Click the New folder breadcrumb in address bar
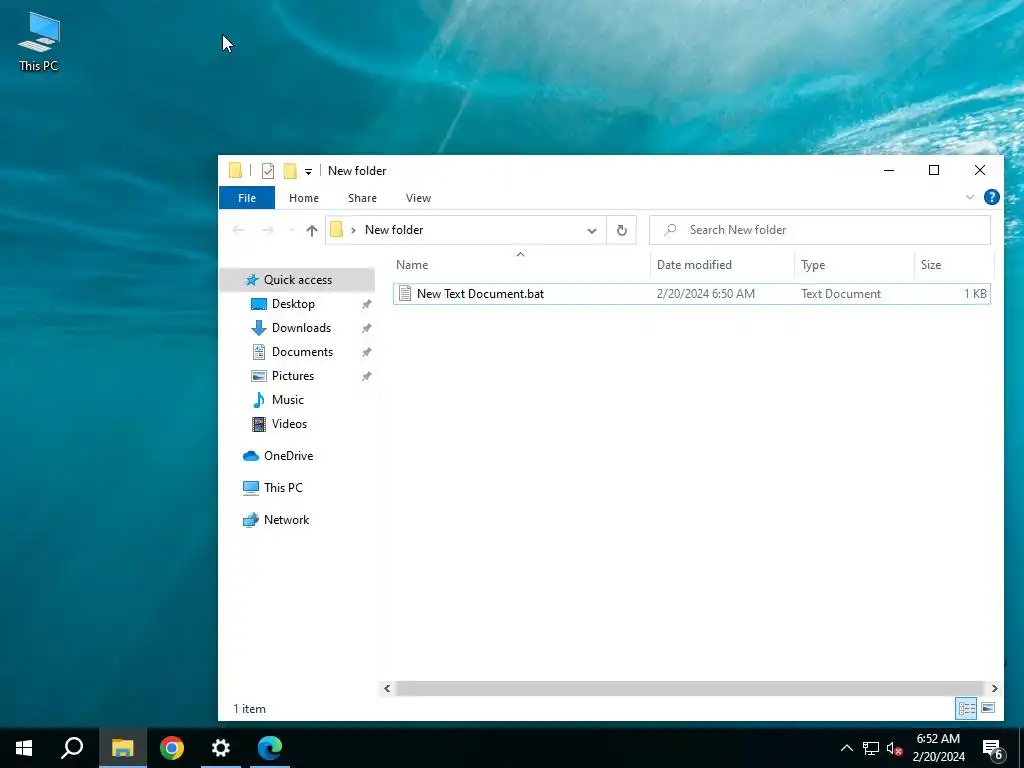 (394, 230)
